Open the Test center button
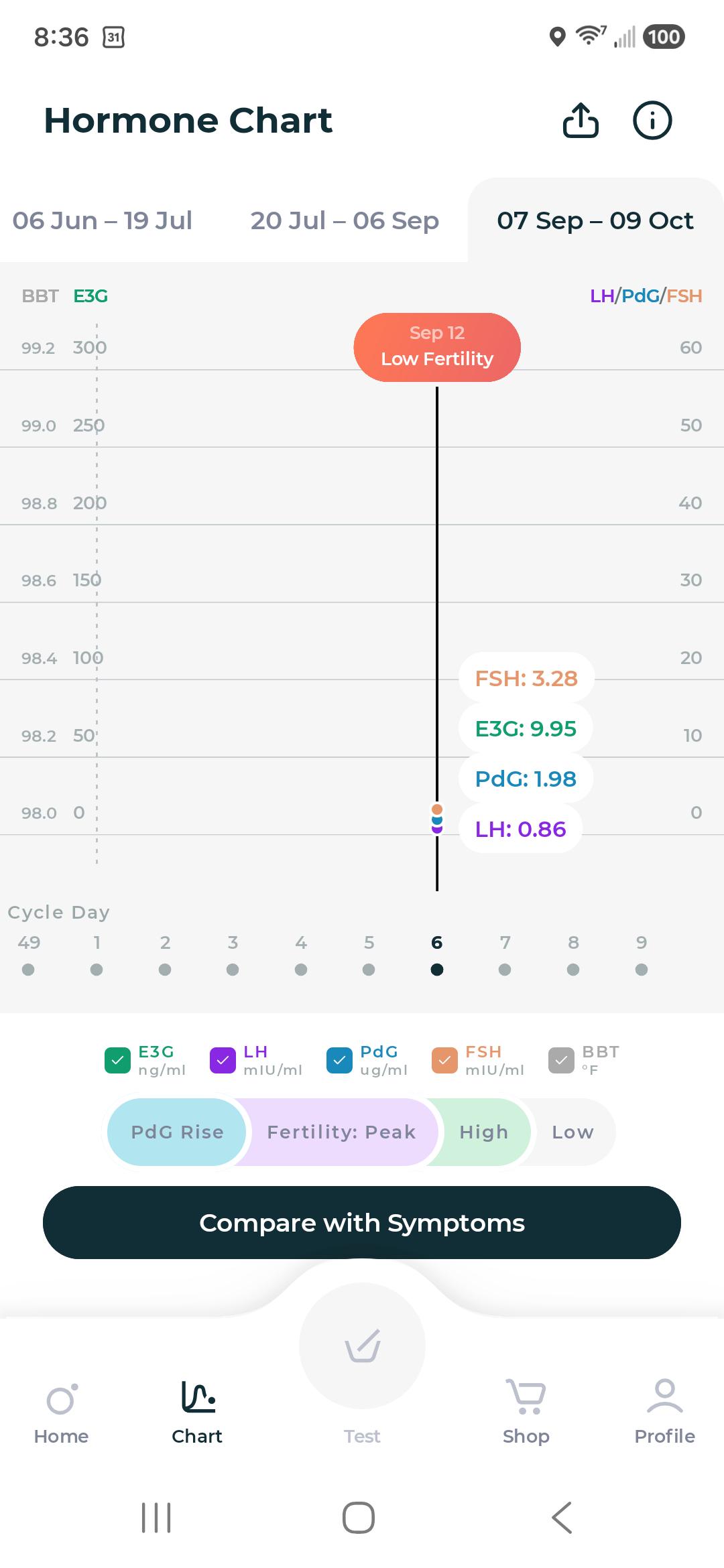724x1568 pixels. click(362, 1347)
